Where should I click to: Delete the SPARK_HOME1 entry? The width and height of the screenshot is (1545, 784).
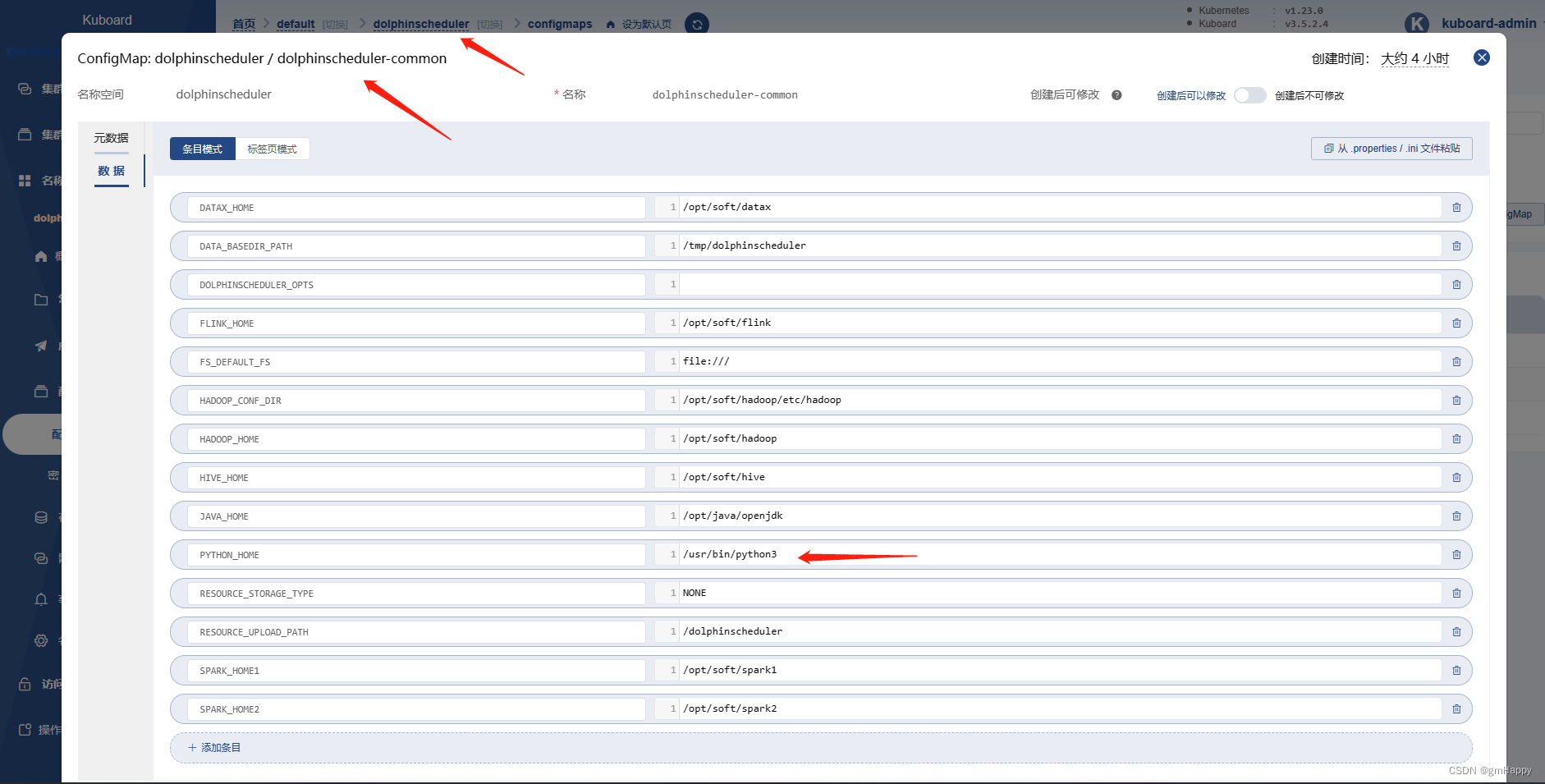1456,671
